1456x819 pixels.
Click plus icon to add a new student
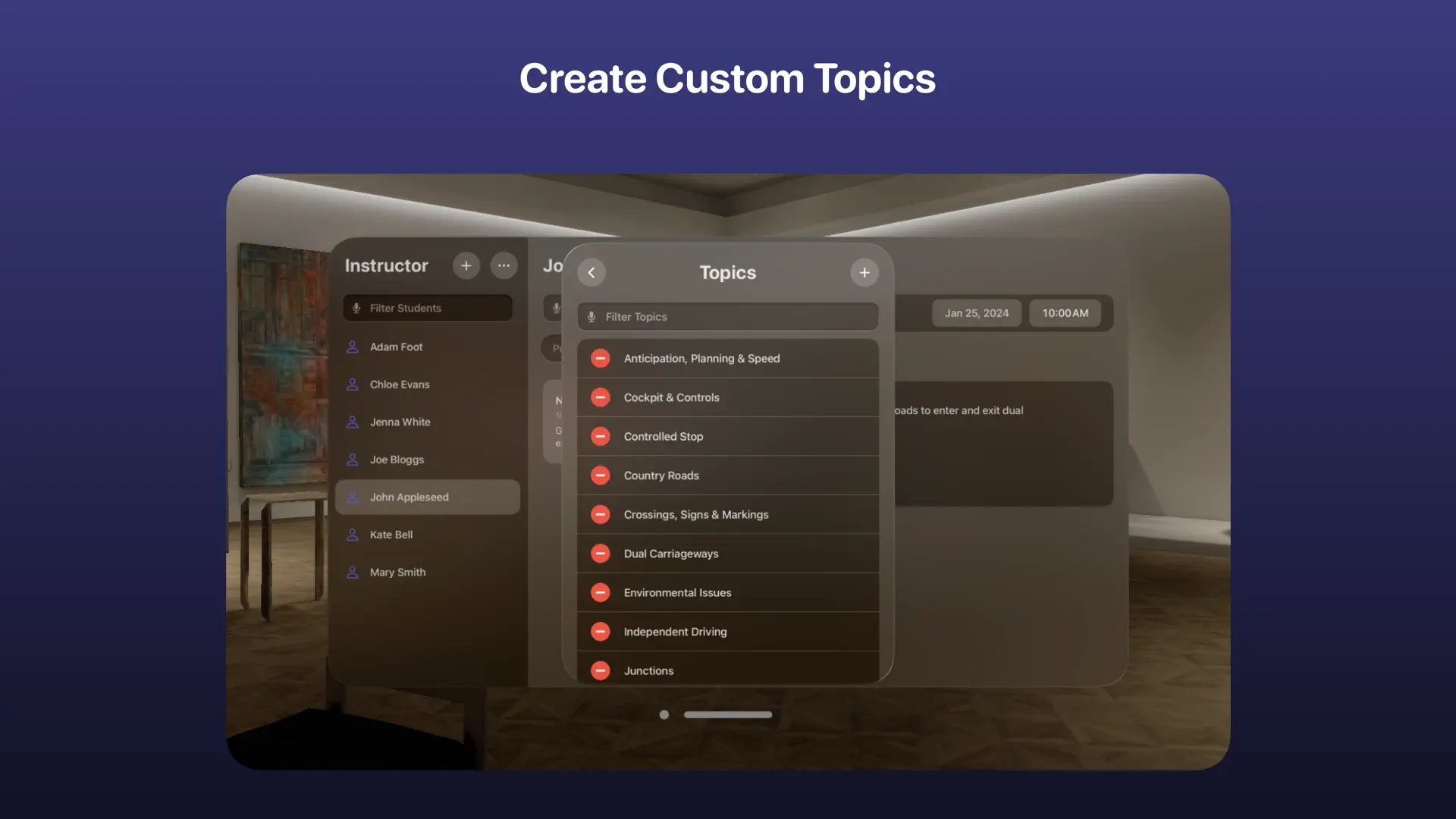tap(466, 265)
